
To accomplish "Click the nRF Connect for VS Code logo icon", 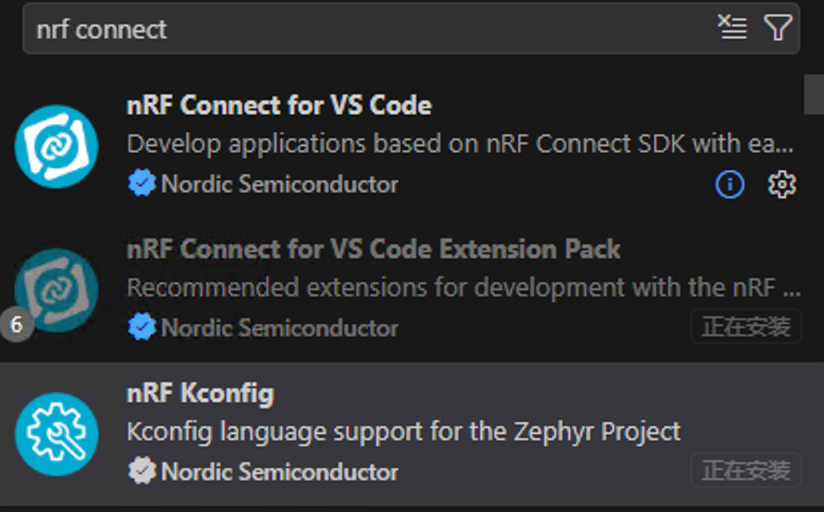I will (x=57, y=146).
